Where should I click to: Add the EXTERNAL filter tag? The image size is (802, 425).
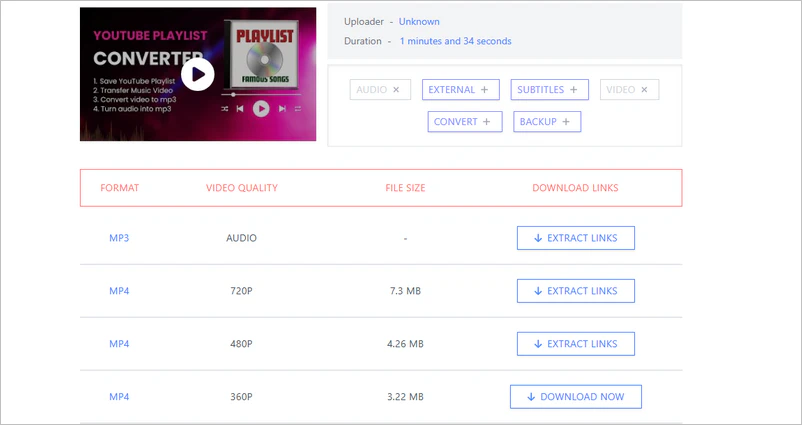tap(460, 90)
